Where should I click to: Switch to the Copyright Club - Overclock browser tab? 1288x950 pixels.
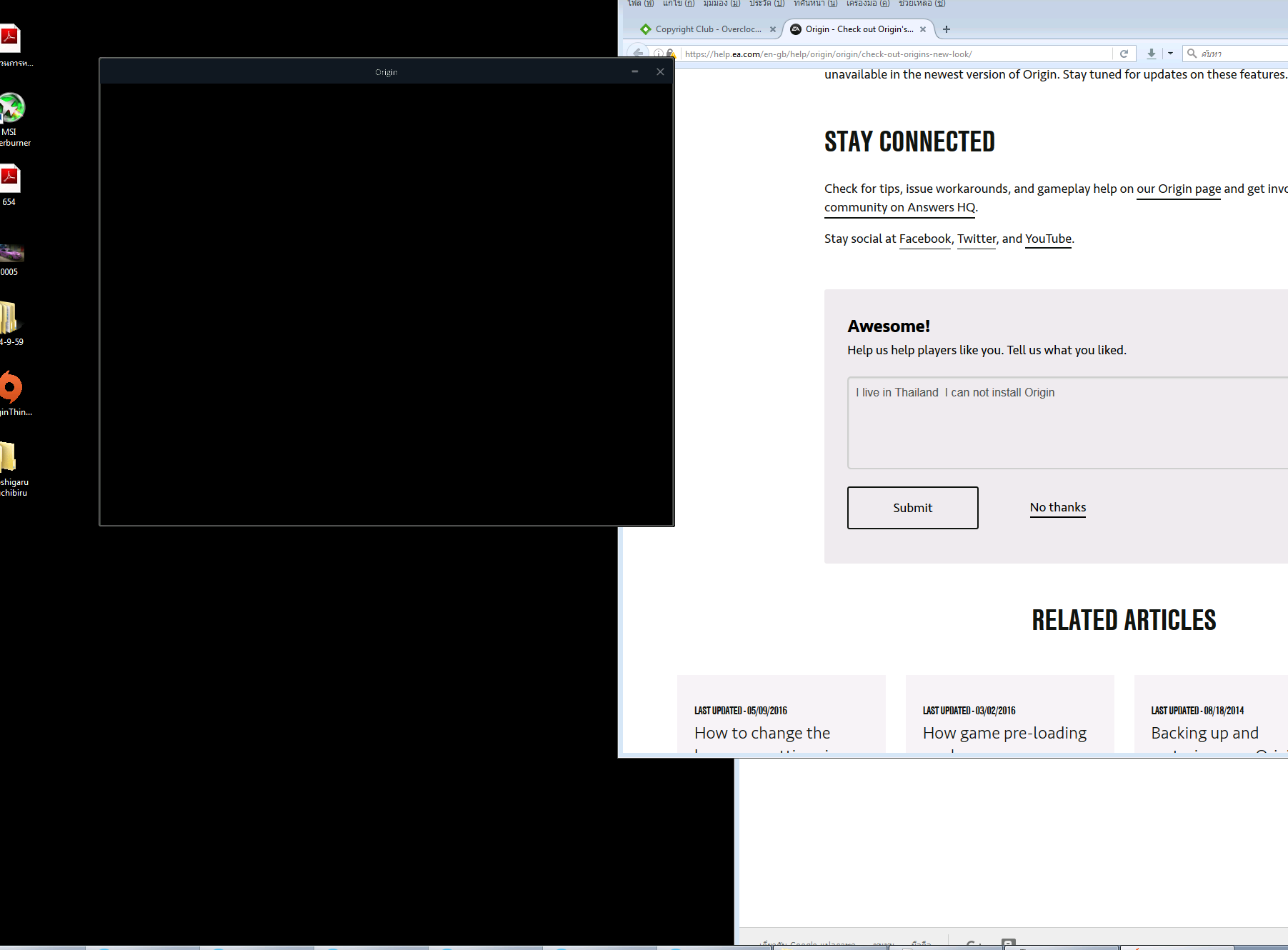pos(703,29)
